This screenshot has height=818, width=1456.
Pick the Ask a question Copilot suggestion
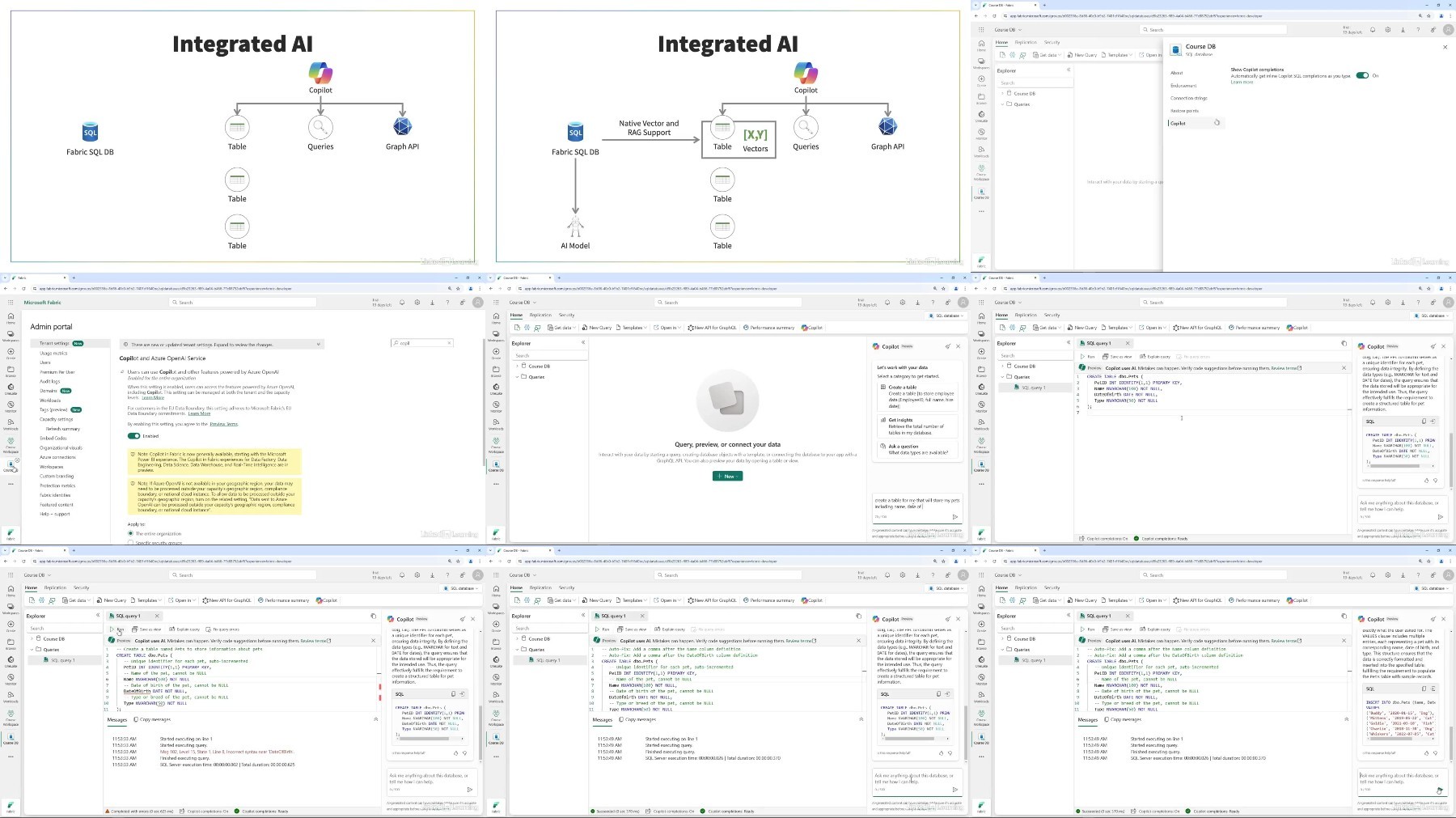(x=917, y=449)
